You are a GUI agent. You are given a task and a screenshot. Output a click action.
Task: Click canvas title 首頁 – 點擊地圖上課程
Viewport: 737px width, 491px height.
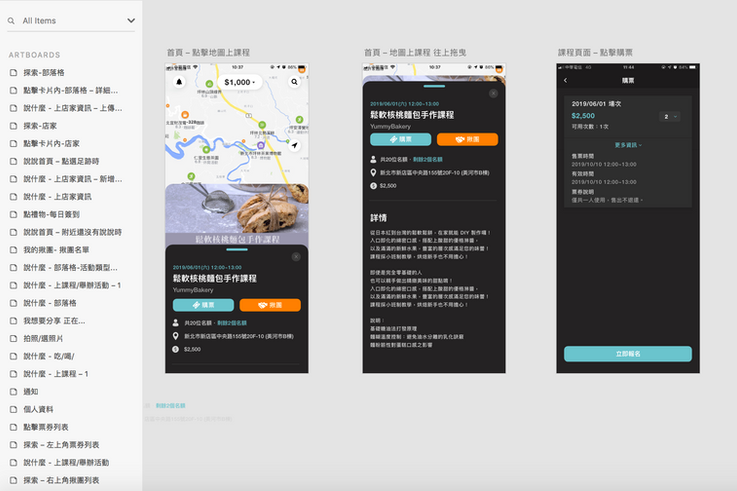[208, 53]
